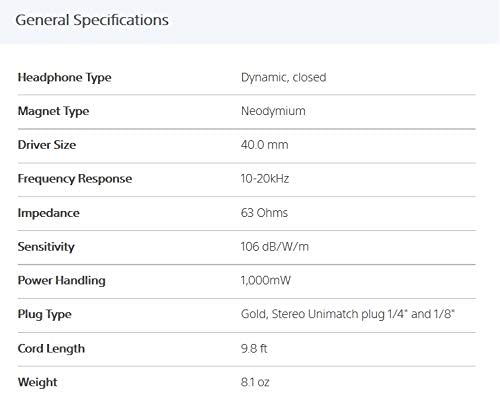500x394 pixels.
Task: Select the Impedance label
Action: tap(49, 213)
